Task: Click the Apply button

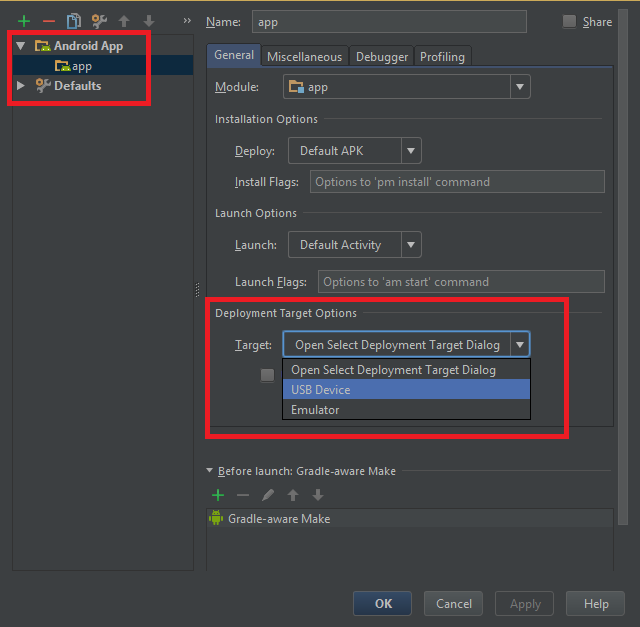Action: [524, 603]
